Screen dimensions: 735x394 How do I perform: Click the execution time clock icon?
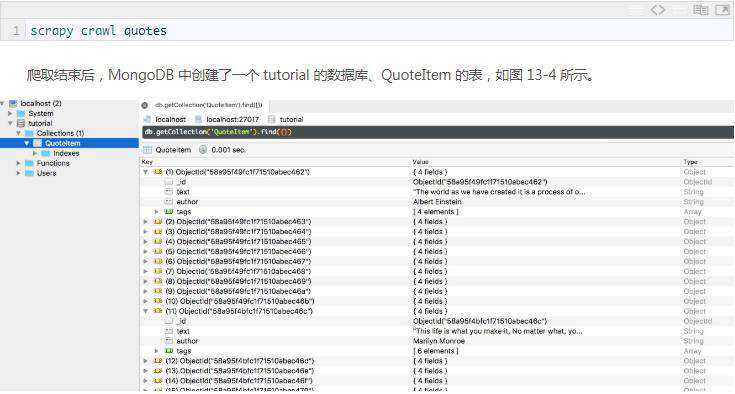pyautogui.click(x=203, y=150)
